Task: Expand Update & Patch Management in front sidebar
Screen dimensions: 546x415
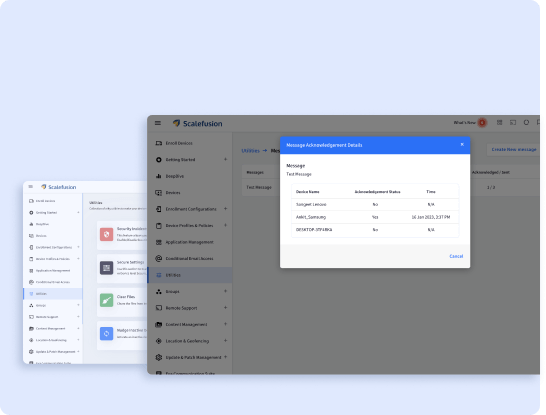Action: 226,357
